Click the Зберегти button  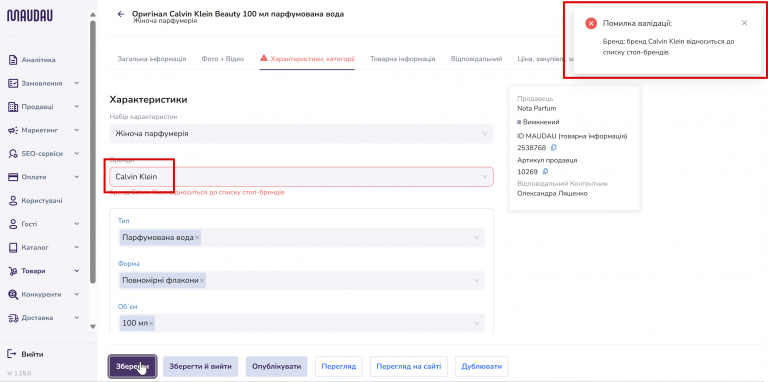point(133,366)
